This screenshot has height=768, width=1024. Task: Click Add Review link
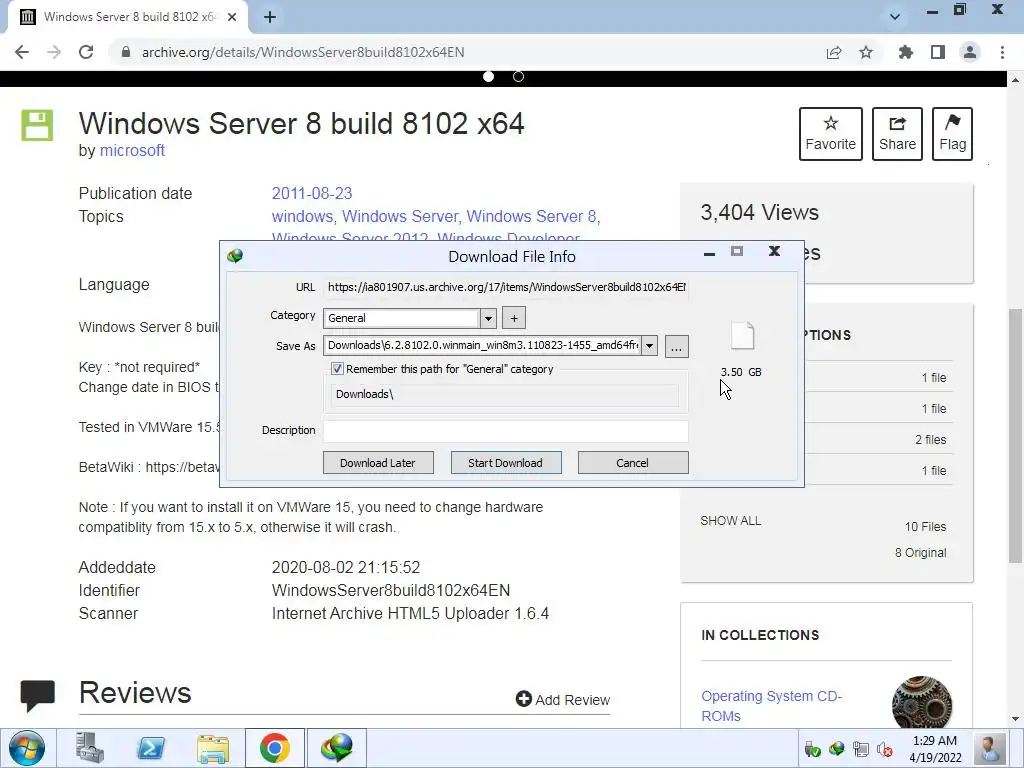point(563,699)
